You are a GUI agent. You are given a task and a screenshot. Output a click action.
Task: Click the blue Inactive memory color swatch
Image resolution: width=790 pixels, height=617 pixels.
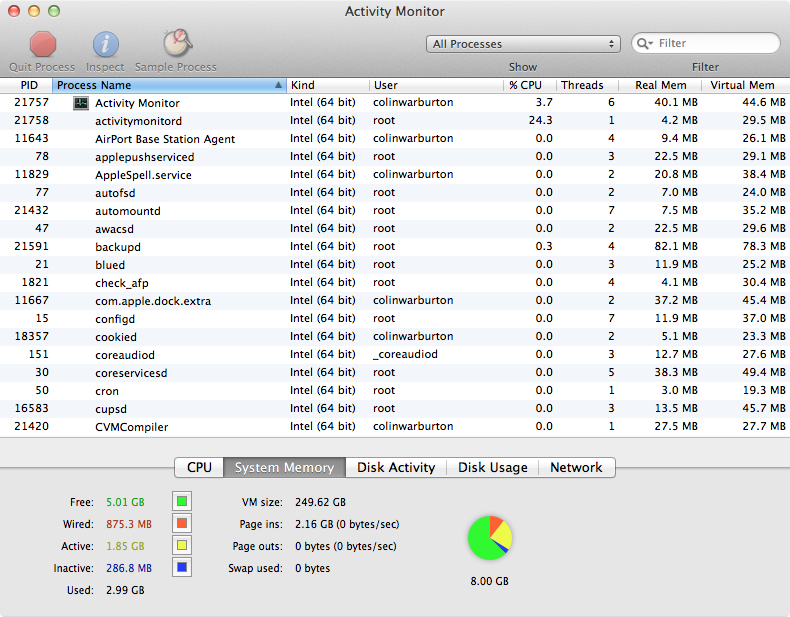point(182,568)
